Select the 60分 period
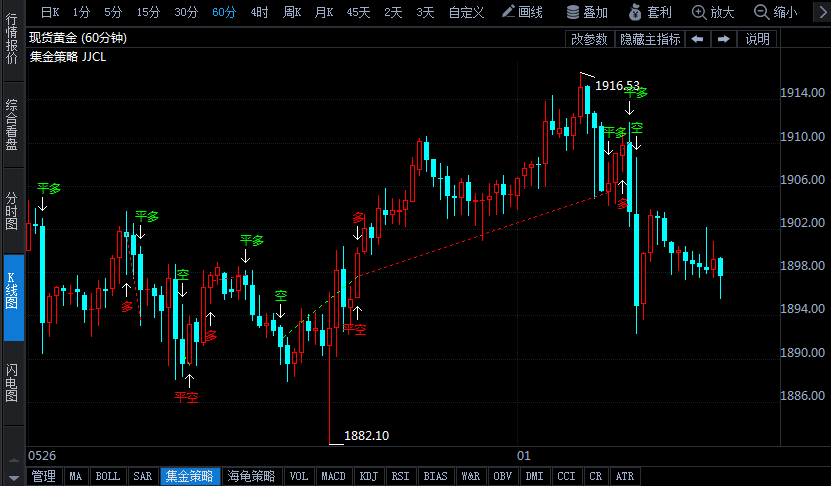Screen dimensions: 831x486 click(x=224, y=12)
